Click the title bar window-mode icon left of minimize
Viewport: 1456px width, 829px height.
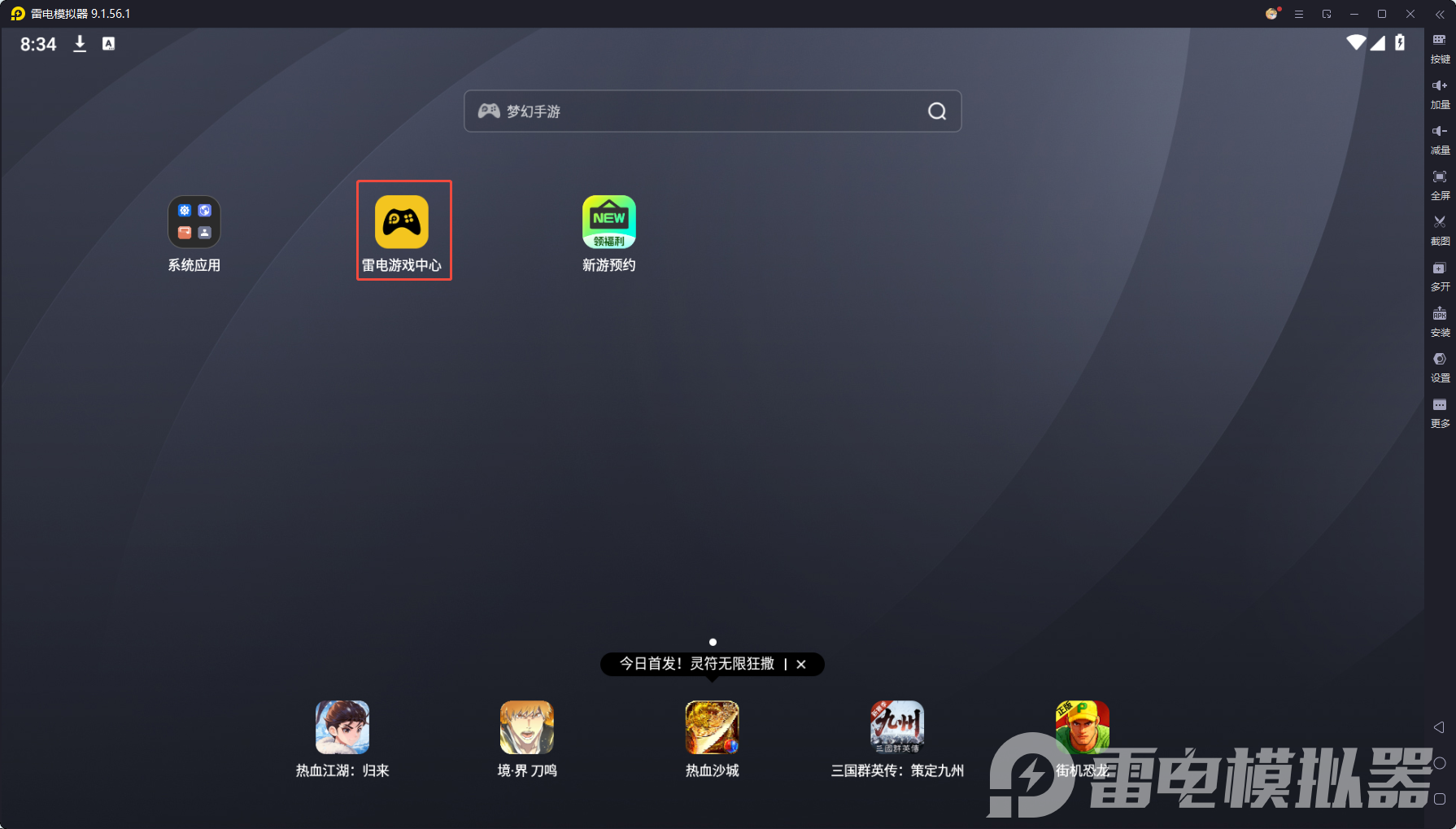coord(1327,15)
